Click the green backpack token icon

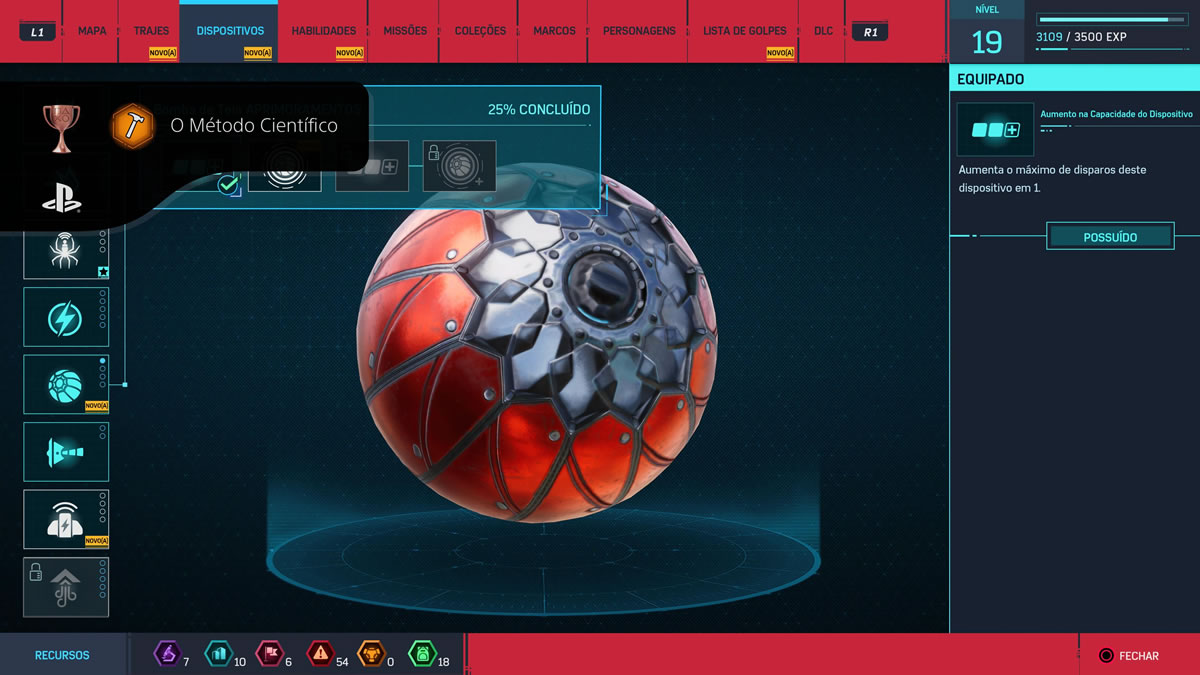click(422, 654)
